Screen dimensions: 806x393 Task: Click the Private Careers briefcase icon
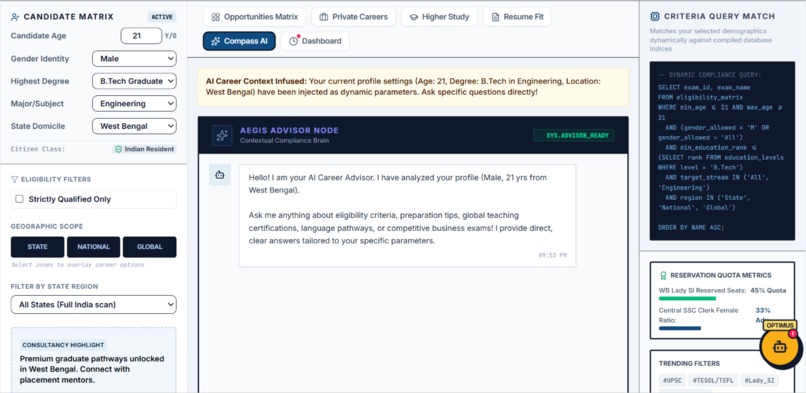324,17
